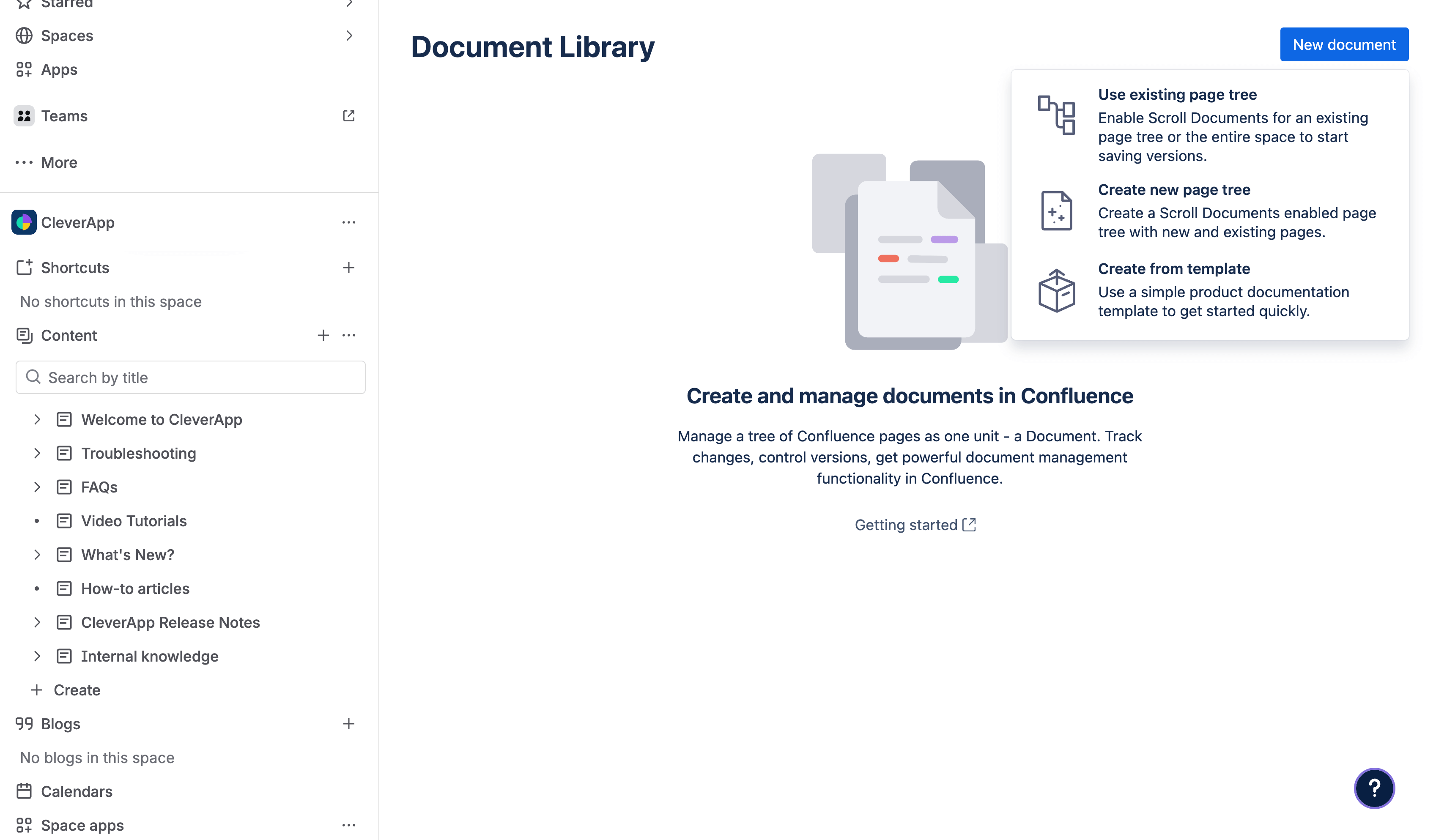Viewport: 1436px width, 840px height.
Task: Open CleverApp space actions ellipsis
Action: tap(349, 222)
